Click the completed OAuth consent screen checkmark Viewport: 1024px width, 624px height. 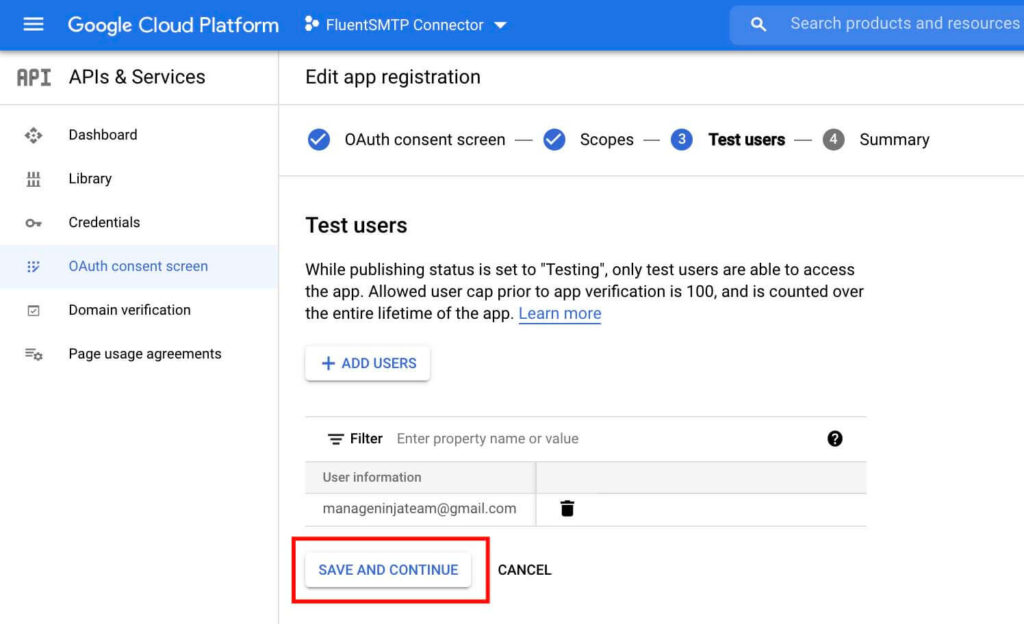pyautogui.click(x=319, y=140)
